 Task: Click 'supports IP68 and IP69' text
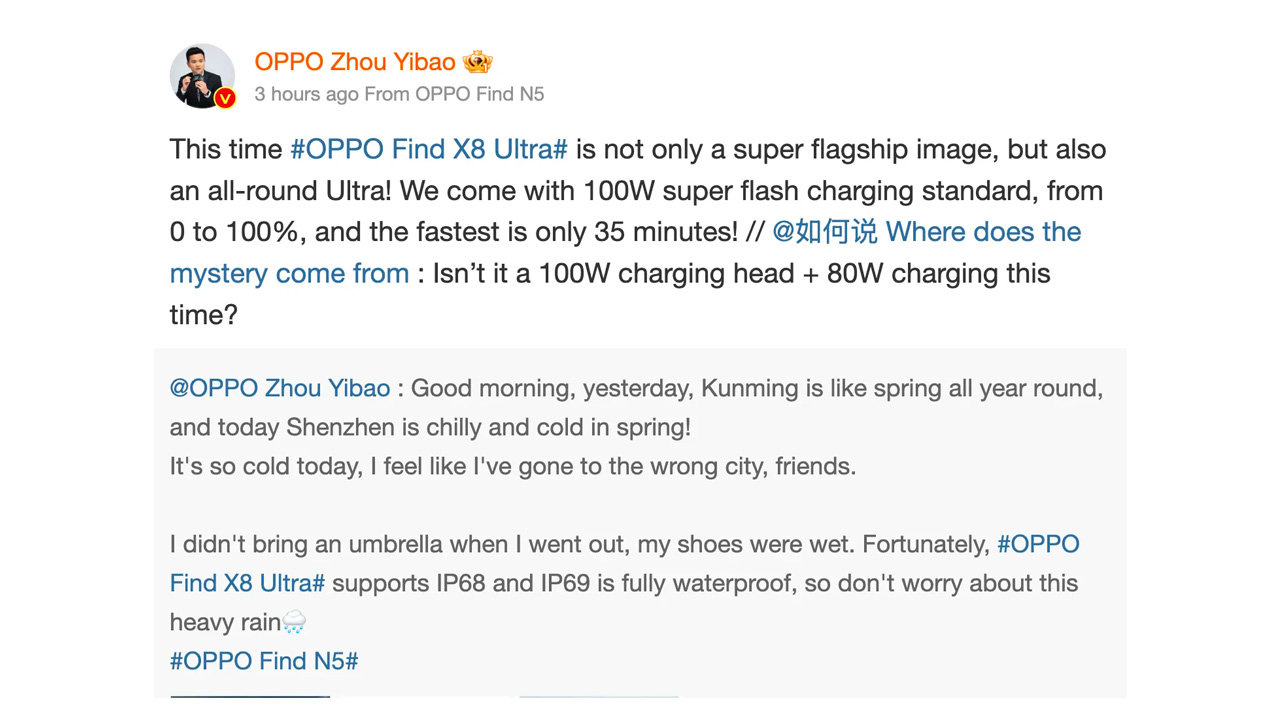(x=462, y=583)
